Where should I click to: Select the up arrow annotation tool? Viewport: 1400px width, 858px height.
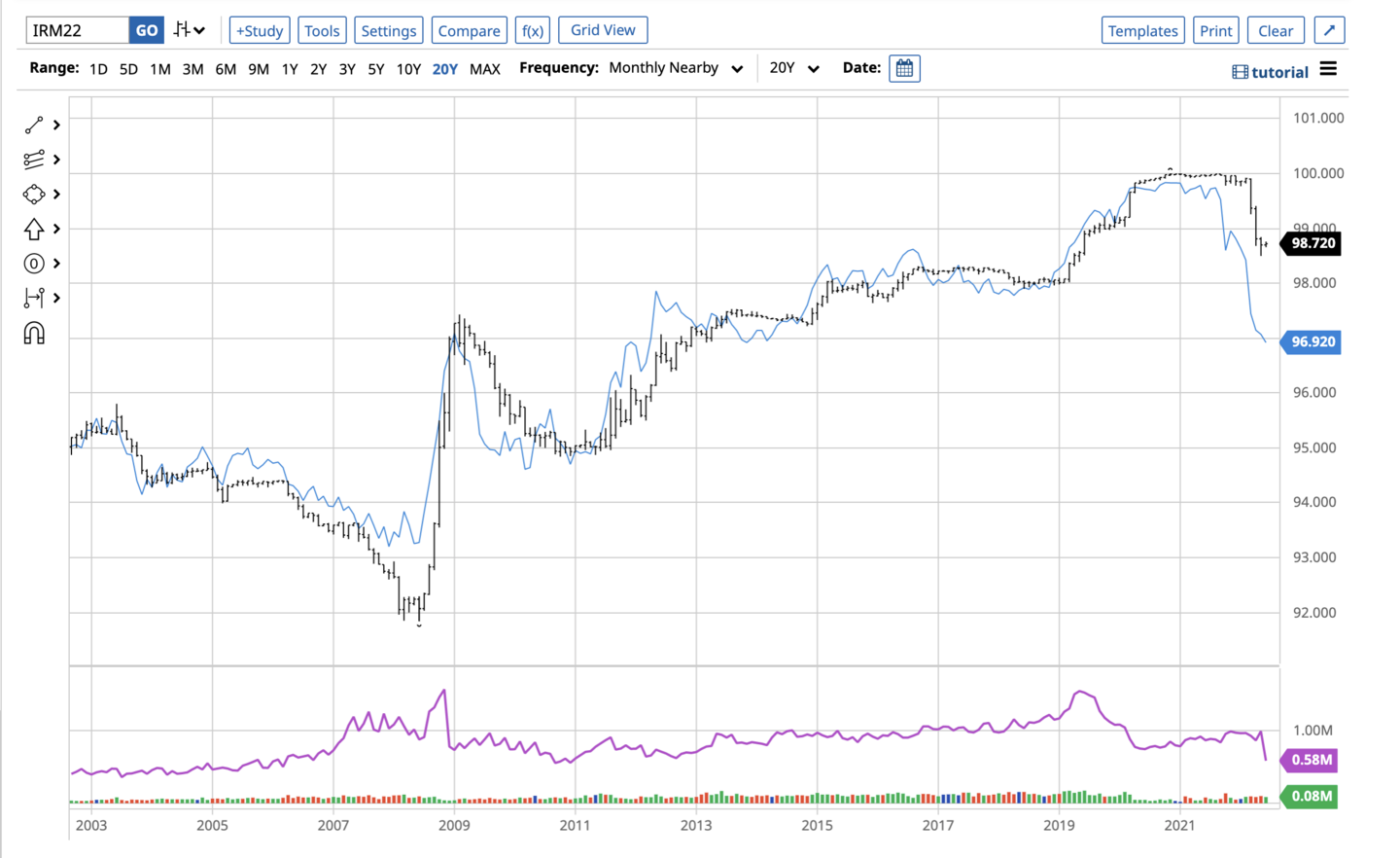pyautogui.click(x=34, y=229)
